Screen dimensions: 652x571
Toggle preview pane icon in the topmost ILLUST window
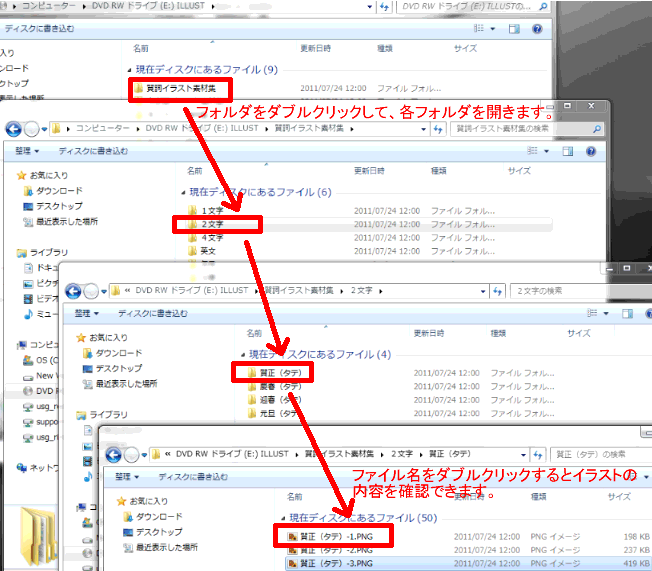tap(514, 29)
